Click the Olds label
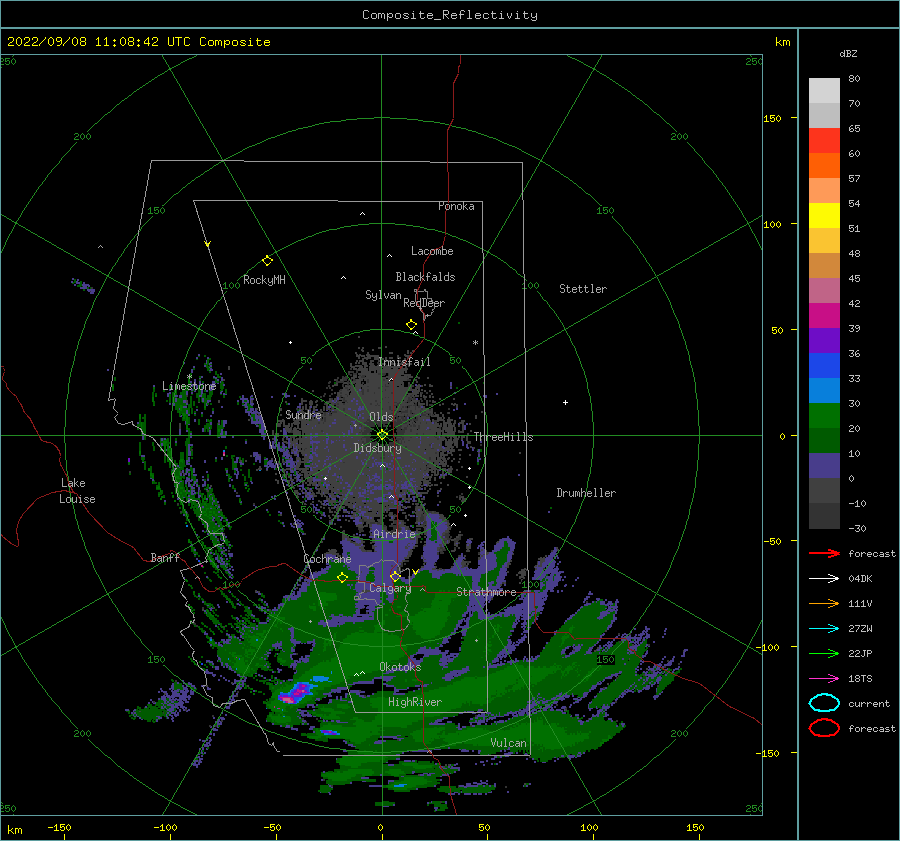 click(381, 417)
